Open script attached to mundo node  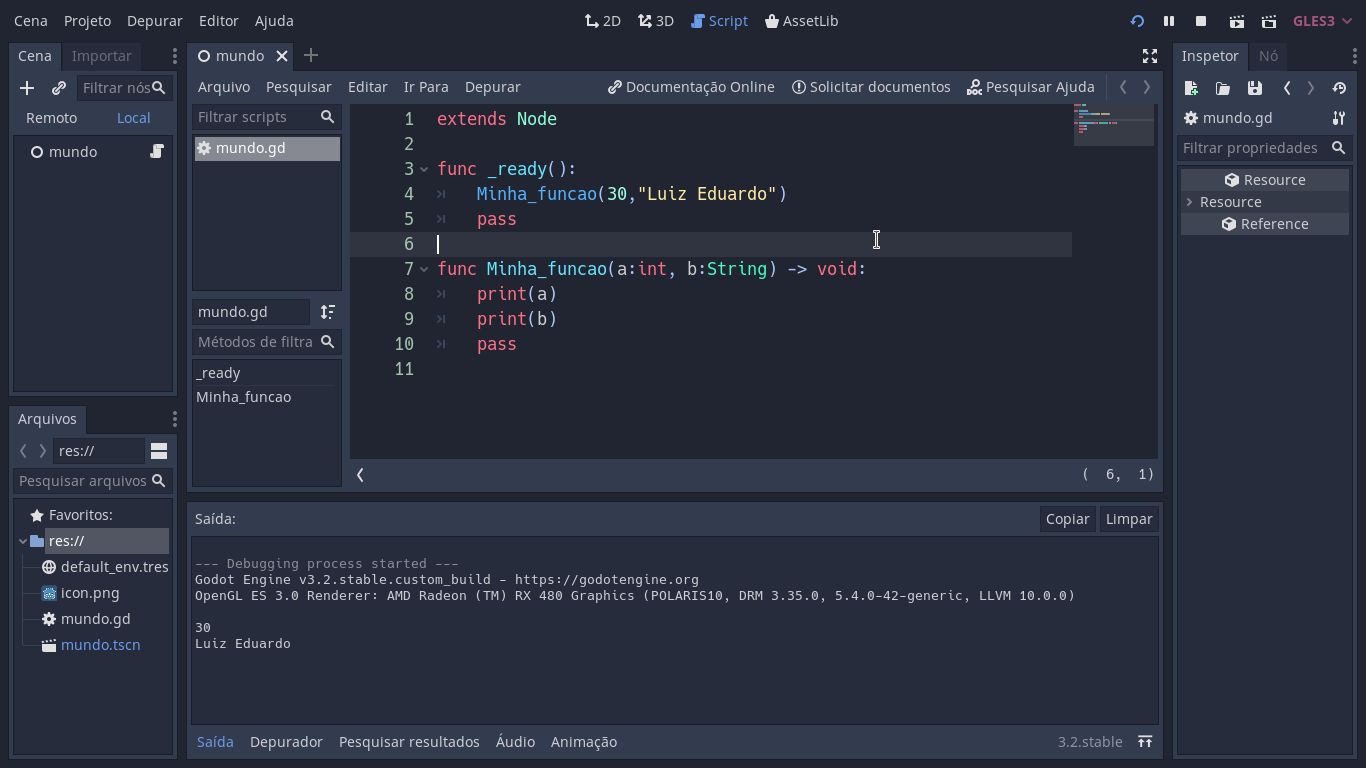(x=157, y=151)
